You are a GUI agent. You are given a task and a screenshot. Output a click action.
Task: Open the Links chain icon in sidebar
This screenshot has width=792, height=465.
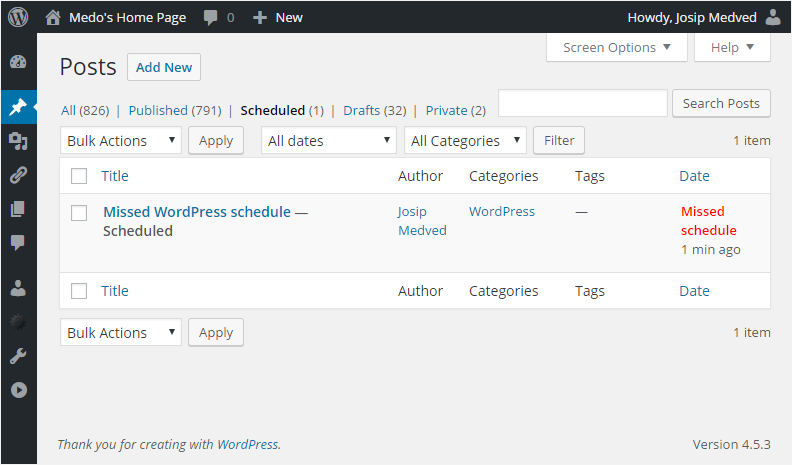18,175
